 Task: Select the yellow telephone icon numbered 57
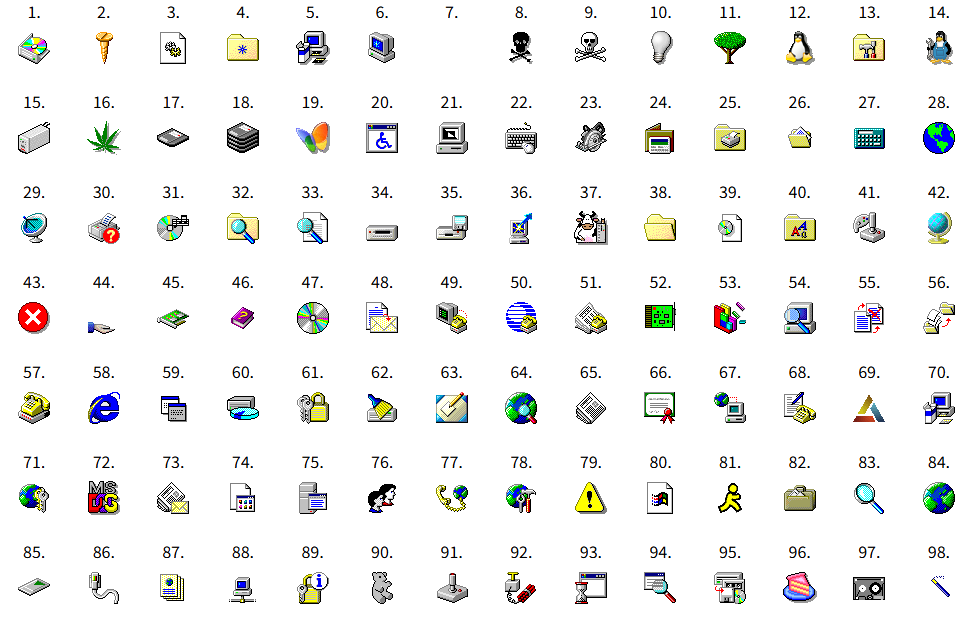click(x=34, y=408)
